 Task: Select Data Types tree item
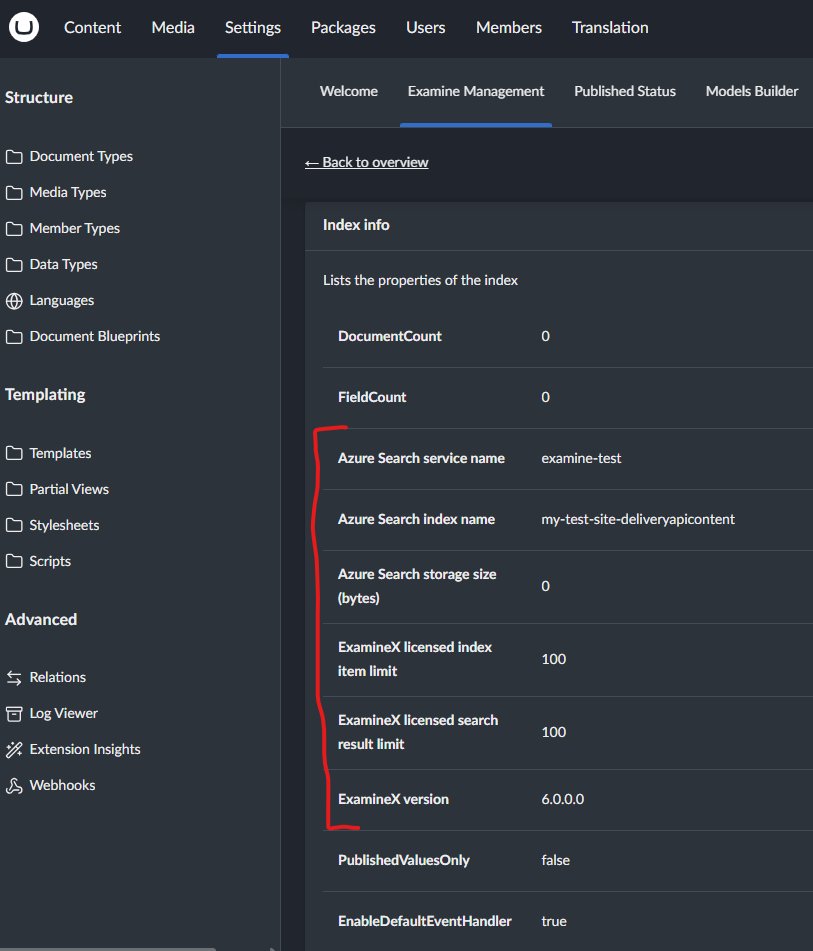[64, 264]
